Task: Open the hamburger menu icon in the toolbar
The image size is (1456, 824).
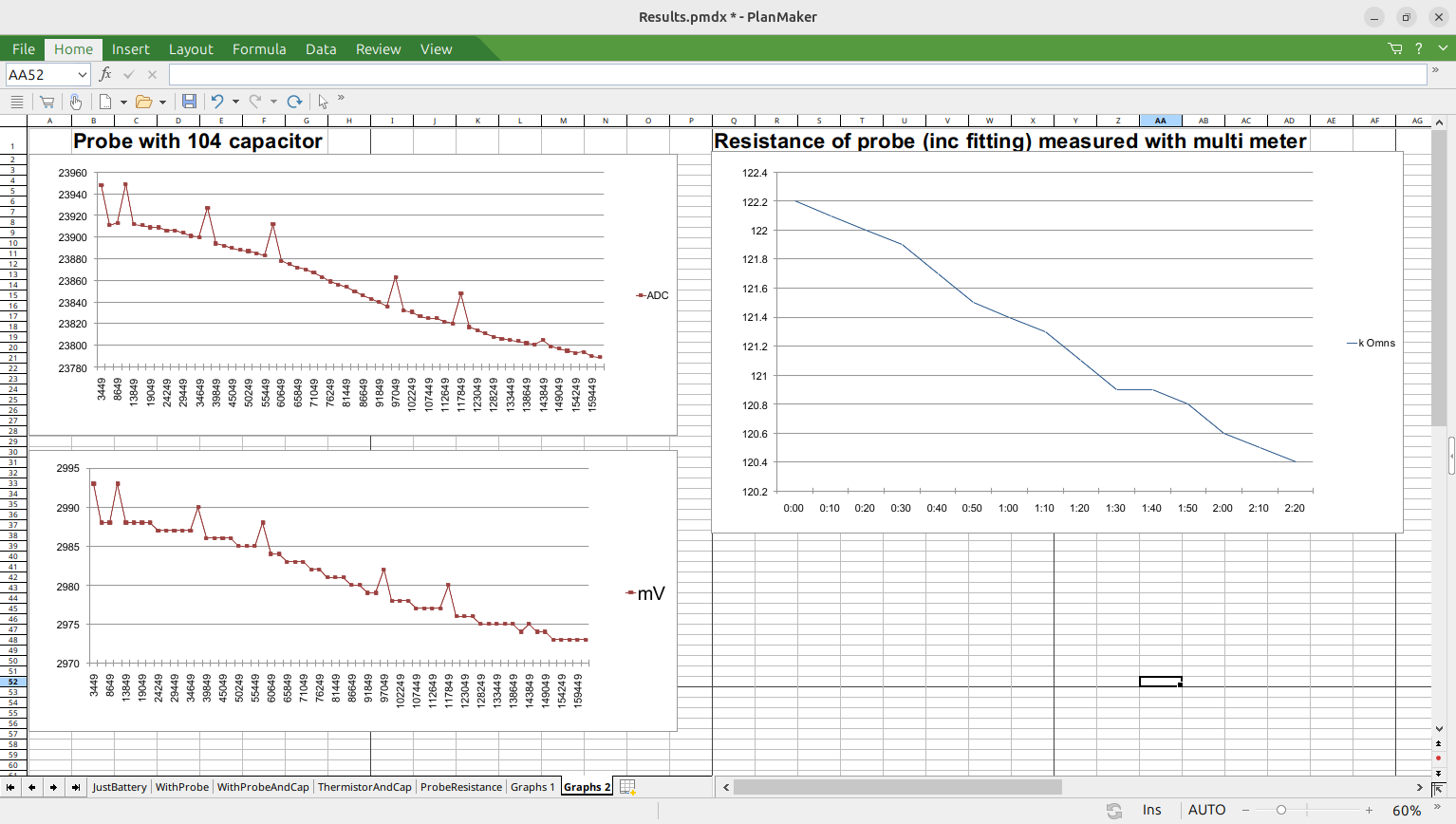Action: pyautogui.click(x=16, y=102)
